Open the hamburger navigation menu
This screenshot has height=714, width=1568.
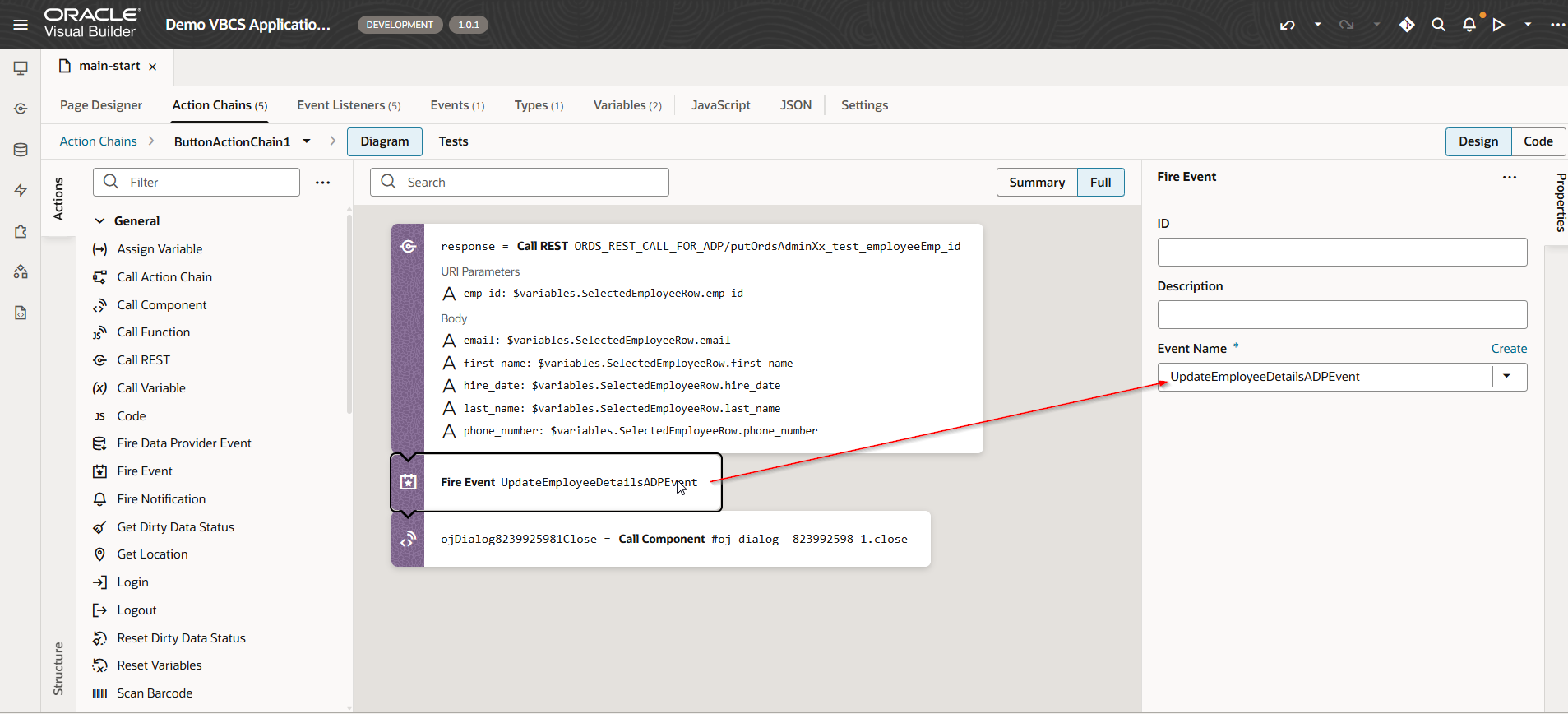21,25
